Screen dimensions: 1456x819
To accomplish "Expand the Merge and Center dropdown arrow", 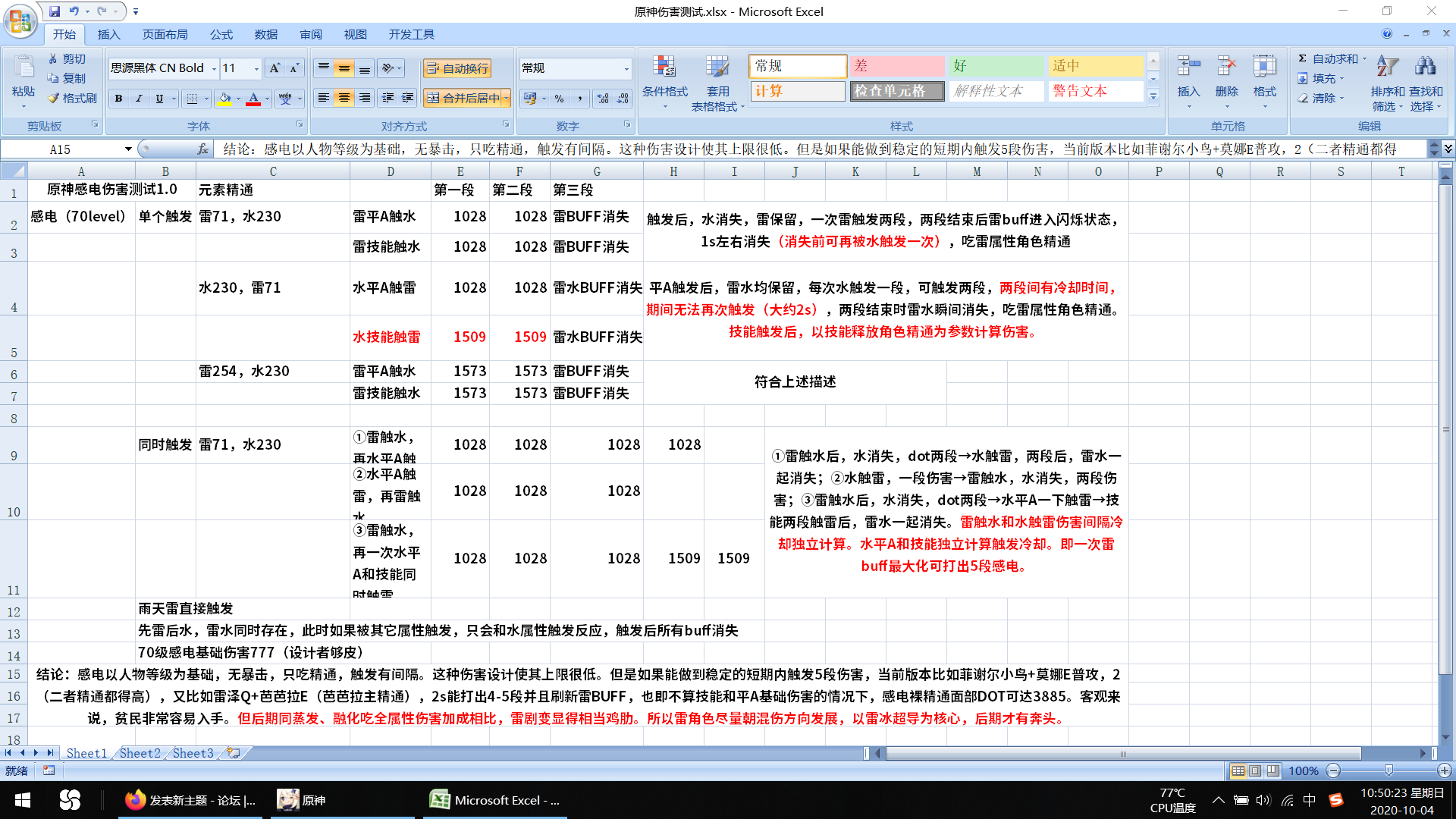I will (x=506, y=99).
